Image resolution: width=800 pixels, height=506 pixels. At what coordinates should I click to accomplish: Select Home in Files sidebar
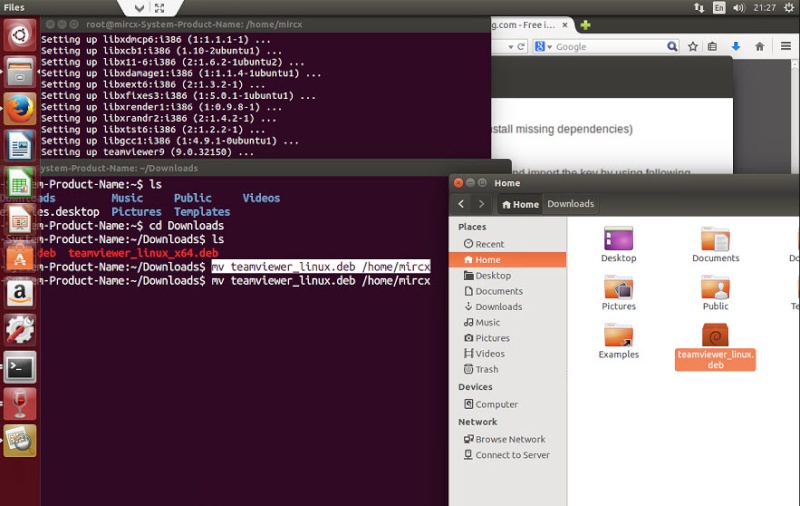pos(508,260)
